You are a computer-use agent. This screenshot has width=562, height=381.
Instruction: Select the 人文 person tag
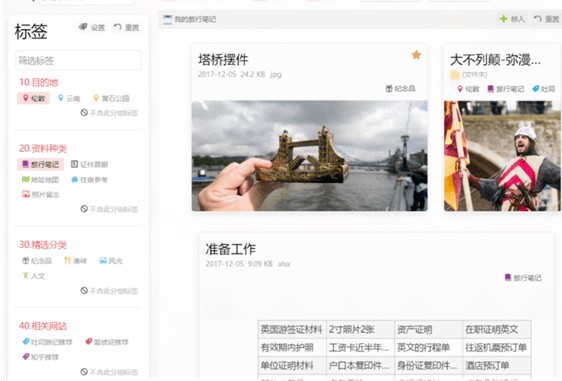pos(33,276)
